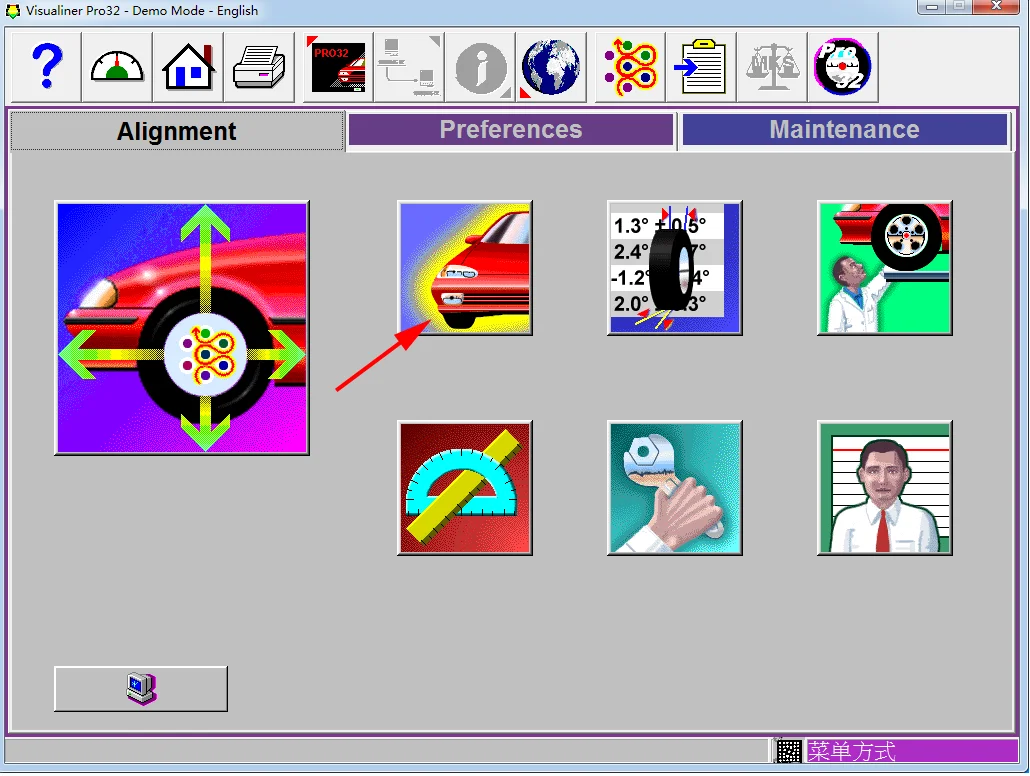Select the protractor measurement icon
Viewport: 1030px width, 776px height.
tap(465, 487)
